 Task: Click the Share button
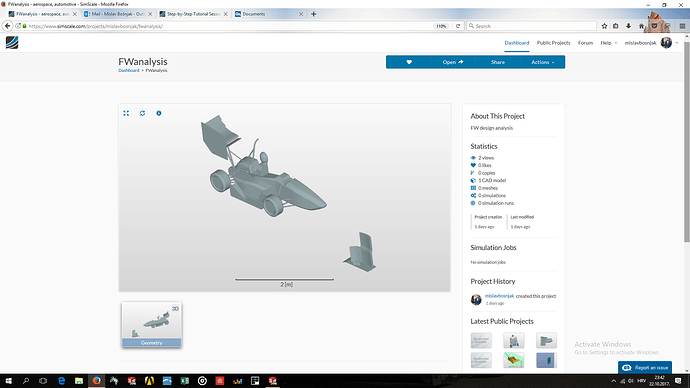pos(498,62)
